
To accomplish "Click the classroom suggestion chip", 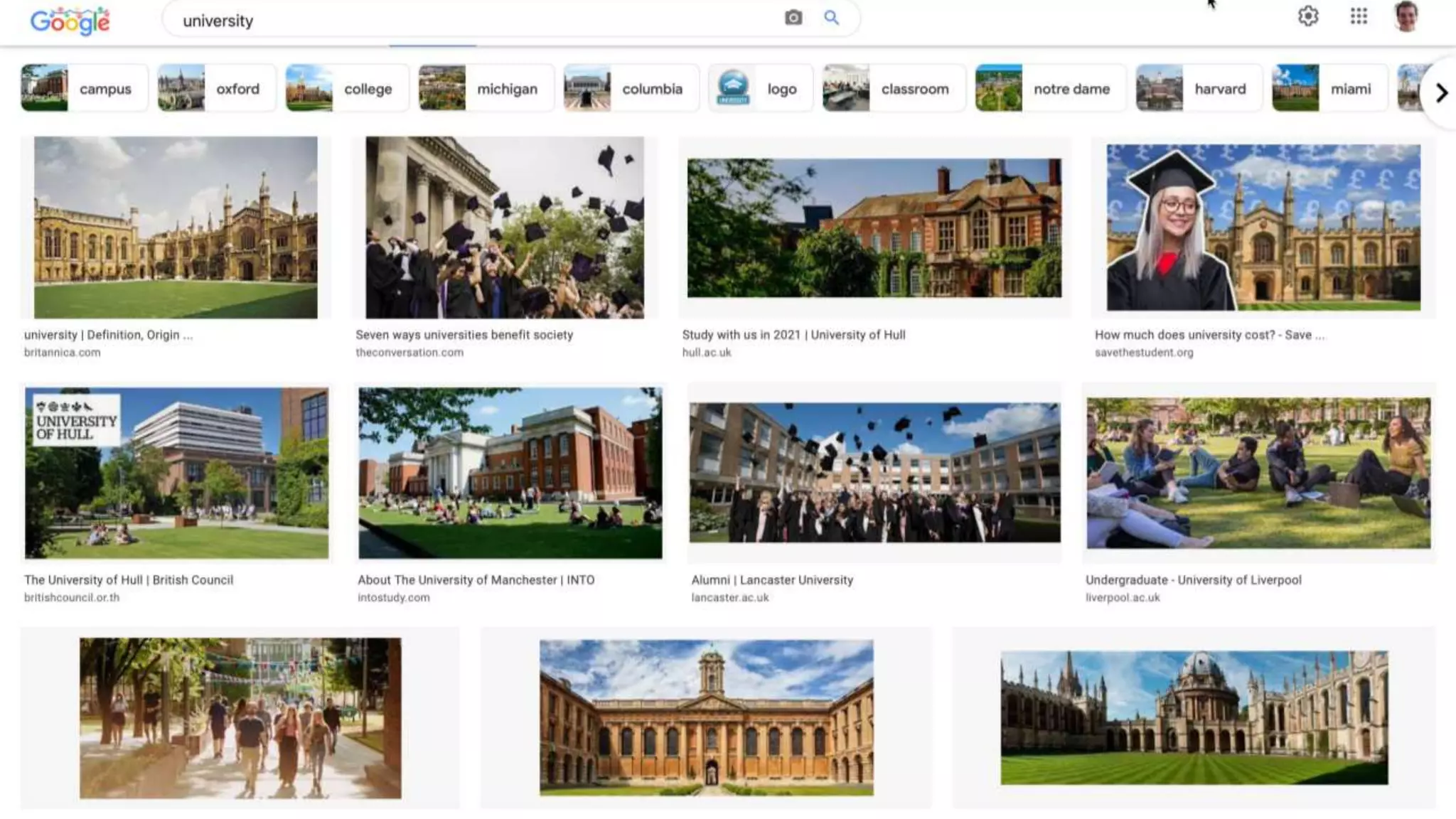I will tap(894, 88).
